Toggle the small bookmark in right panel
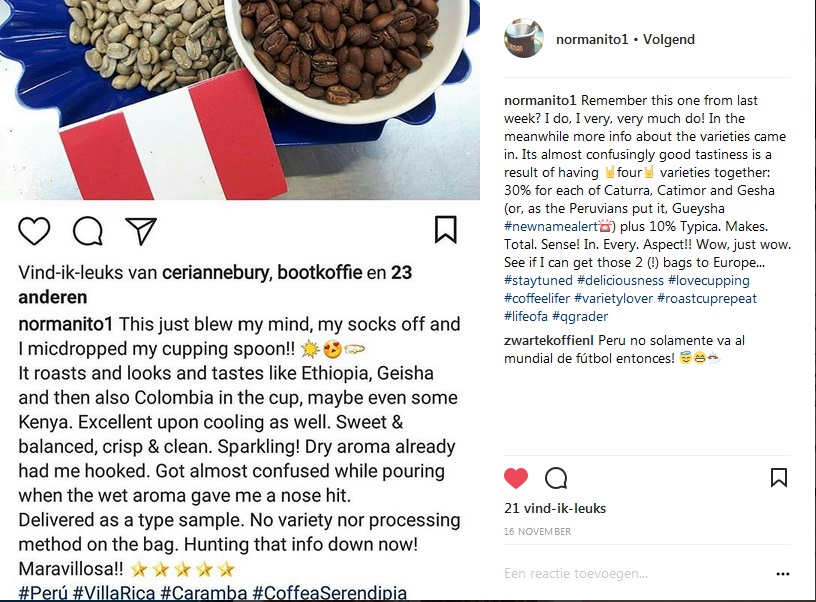Image resolution: width=816 pixels, height=602 pixels. pyautogui.click(x=779, y=477)
